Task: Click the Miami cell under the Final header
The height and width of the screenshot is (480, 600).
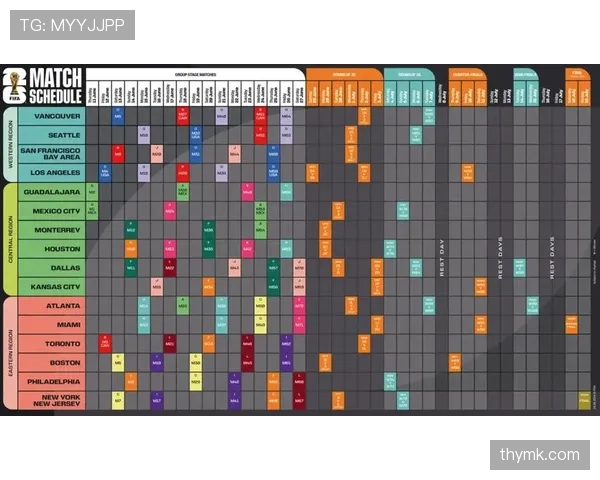Action: pos(571,325)
